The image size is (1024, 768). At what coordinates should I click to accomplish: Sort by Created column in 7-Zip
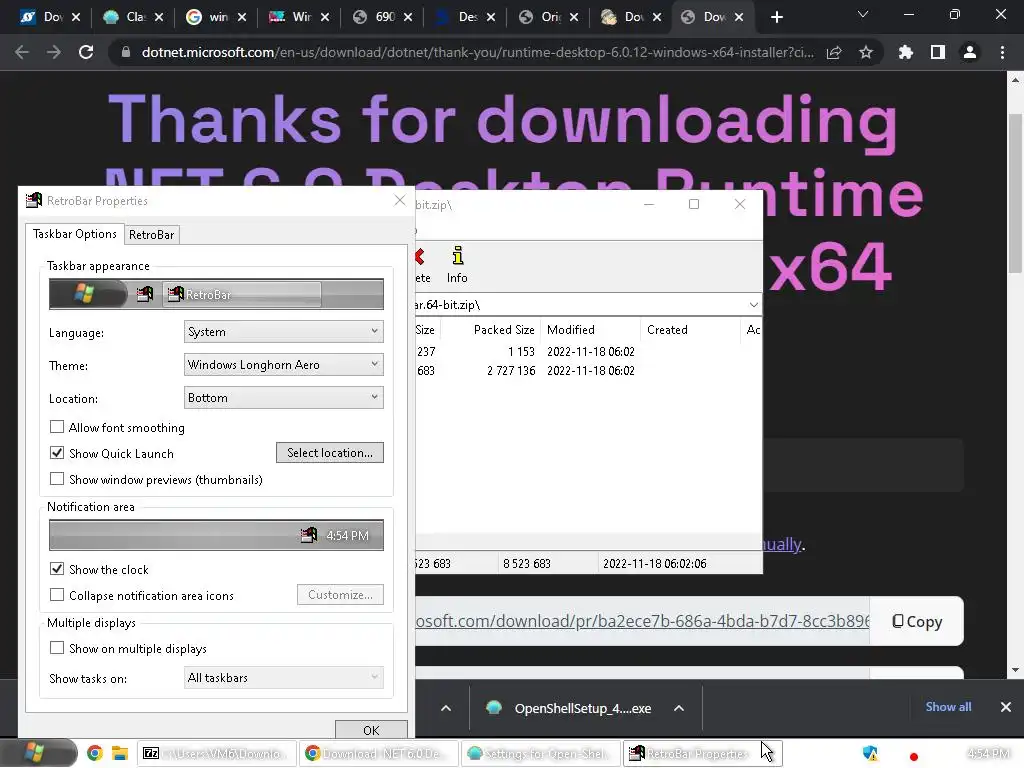click(690, 330)
